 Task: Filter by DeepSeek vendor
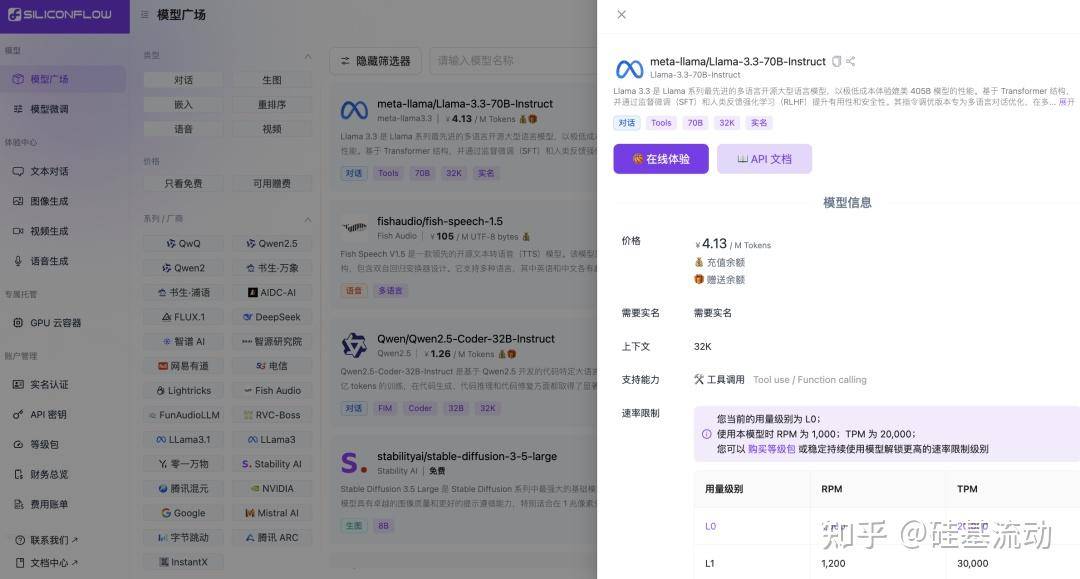271,317
